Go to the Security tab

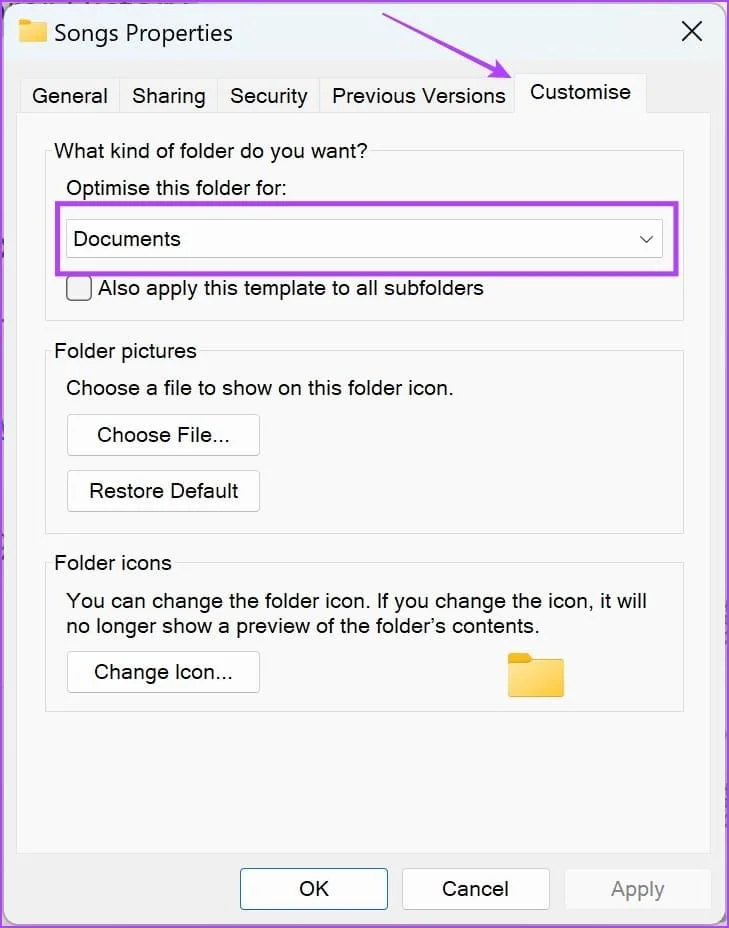coord(269,96)
